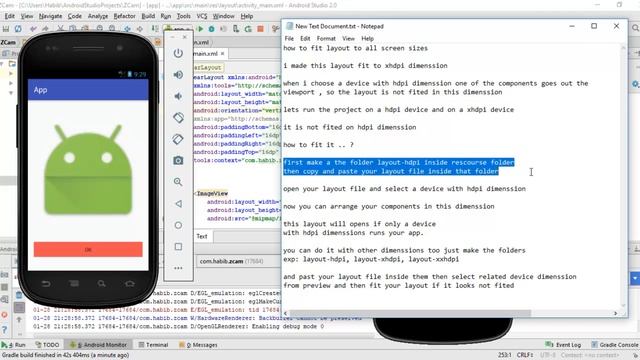Take emulator screenshot with camera icon

[x=178, y=160]
